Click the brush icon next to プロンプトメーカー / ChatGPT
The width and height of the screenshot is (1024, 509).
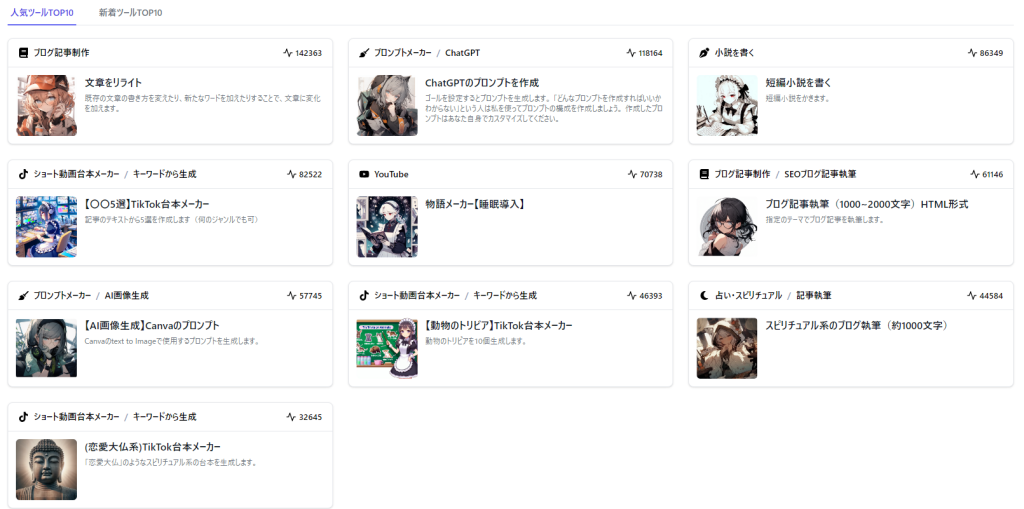[364, 53]
